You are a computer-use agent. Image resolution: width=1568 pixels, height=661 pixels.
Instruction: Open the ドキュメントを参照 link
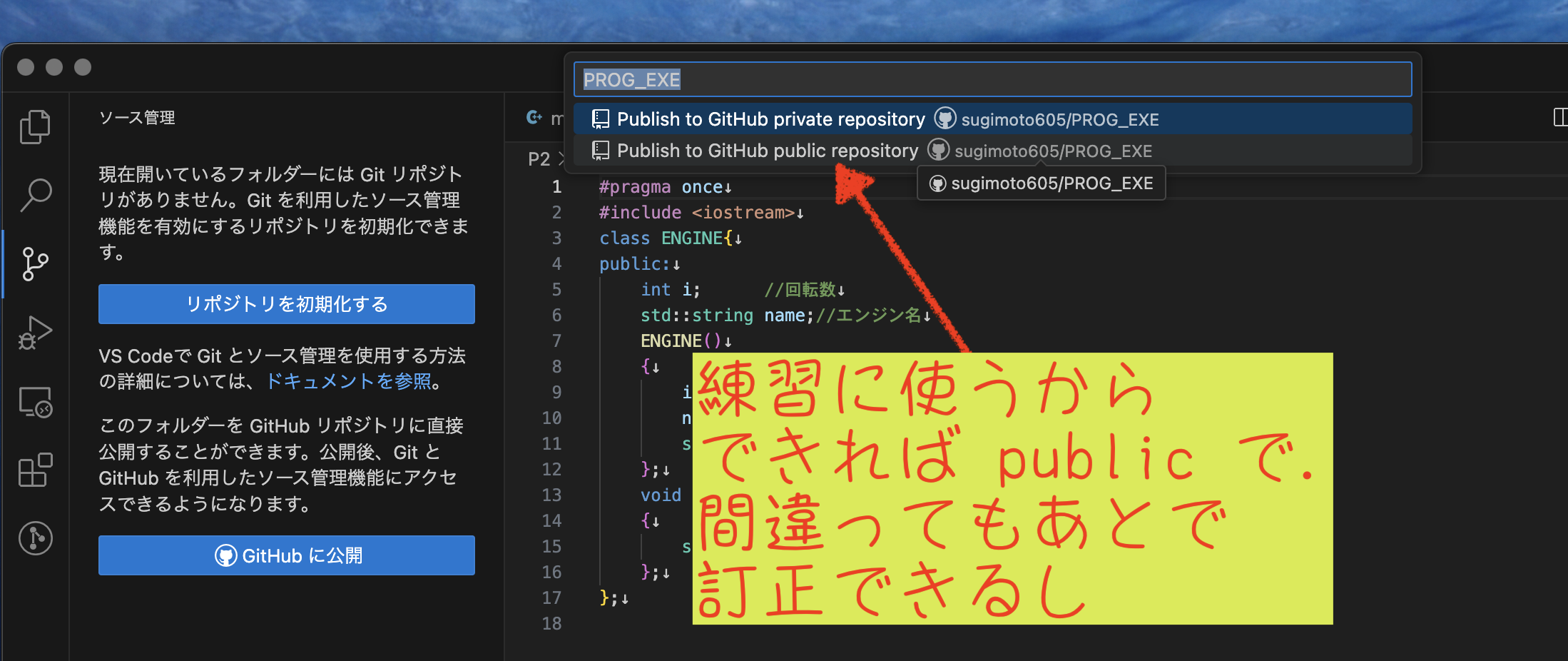tap(348, 381)
